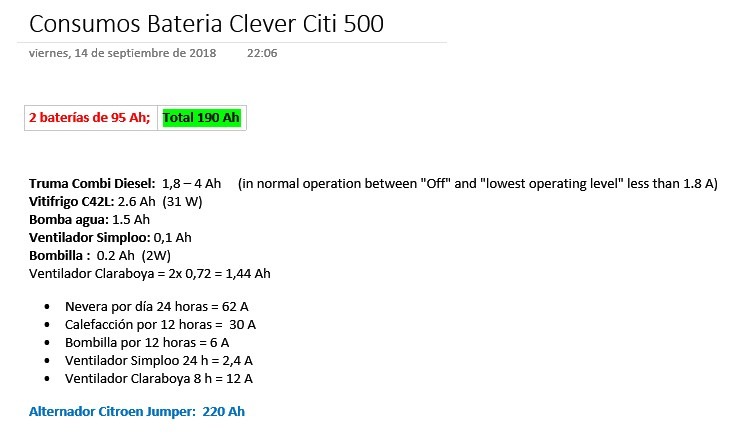Click the bullet before 'Ventilador Claraboya 8 h'

point(47,379)
